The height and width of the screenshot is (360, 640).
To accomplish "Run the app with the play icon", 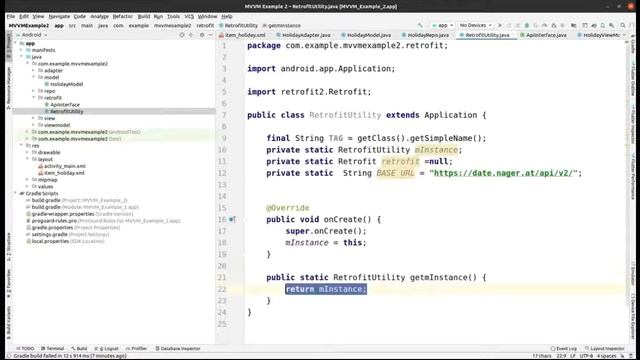I will point(500,25).
